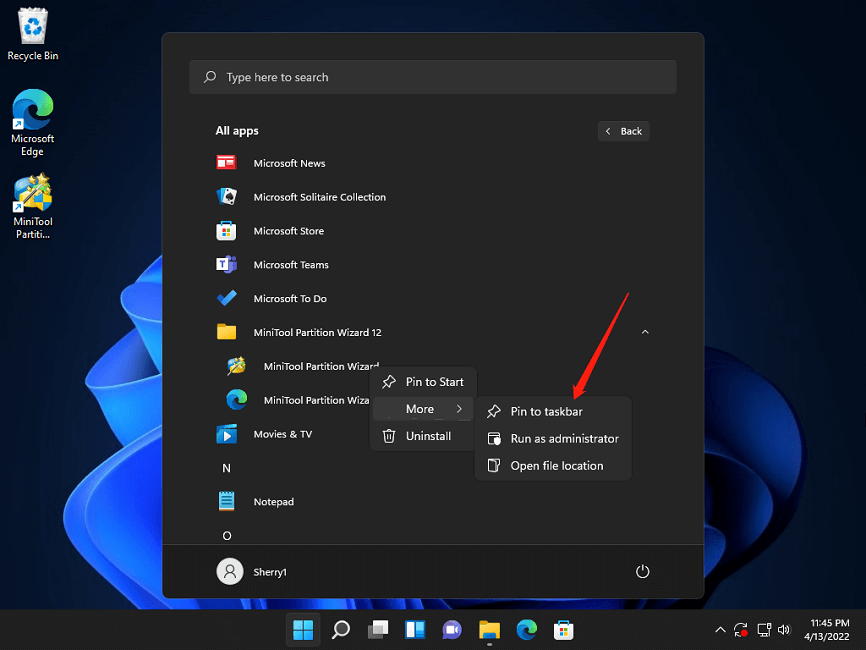The height and width of the screenshot is (650, 866).
Task: Click the Microsoft Teams app icon
Action: point(226,265)
